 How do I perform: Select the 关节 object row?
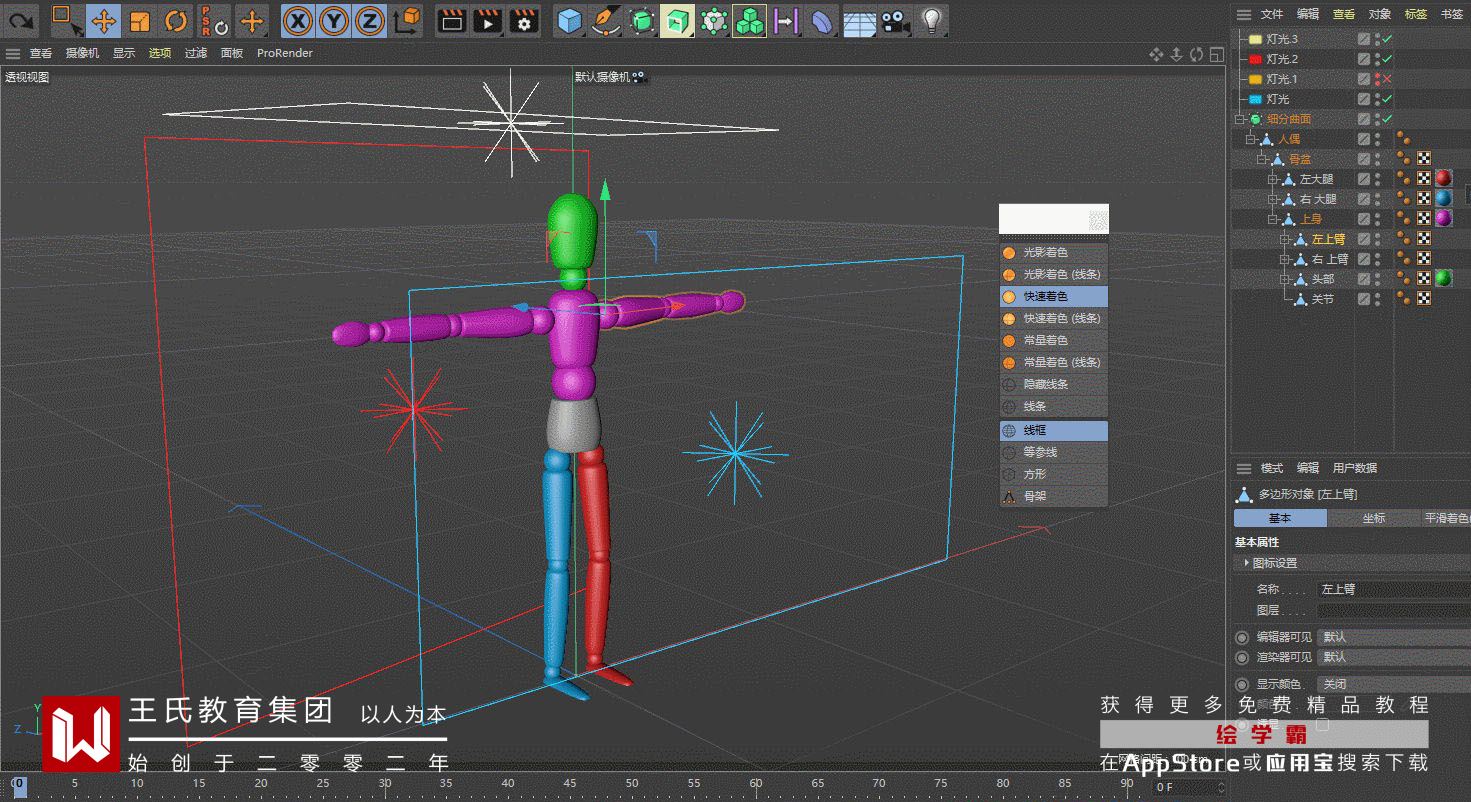[1322, 299]
